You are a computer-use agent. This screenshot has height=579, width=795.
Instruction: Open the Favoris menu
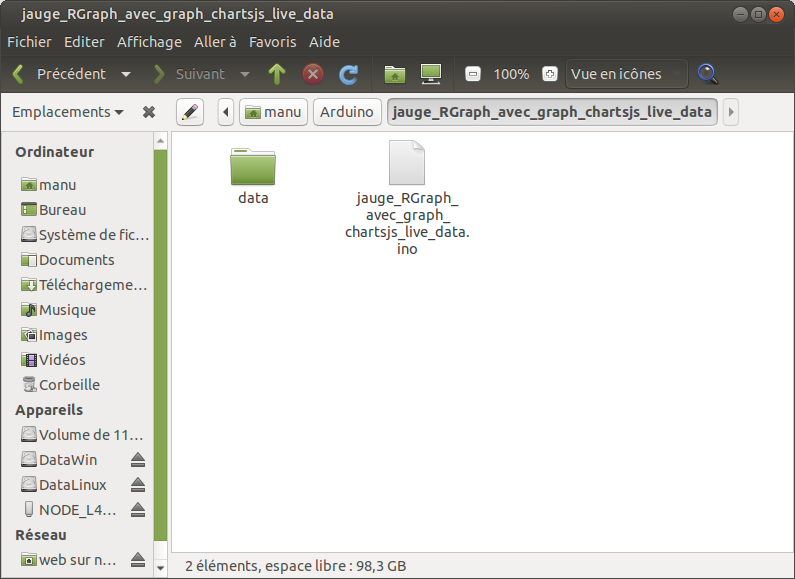pos(272,42)
